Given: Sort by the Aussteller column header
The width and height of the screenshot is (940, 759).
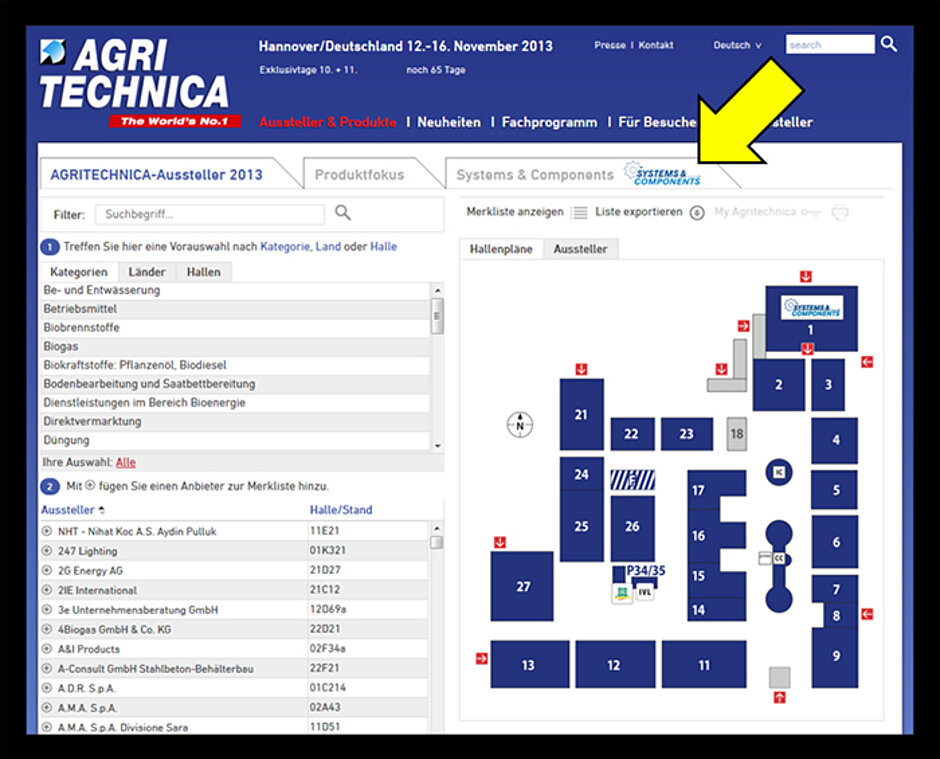Looking at the screenshot, I should click(68, 510).
